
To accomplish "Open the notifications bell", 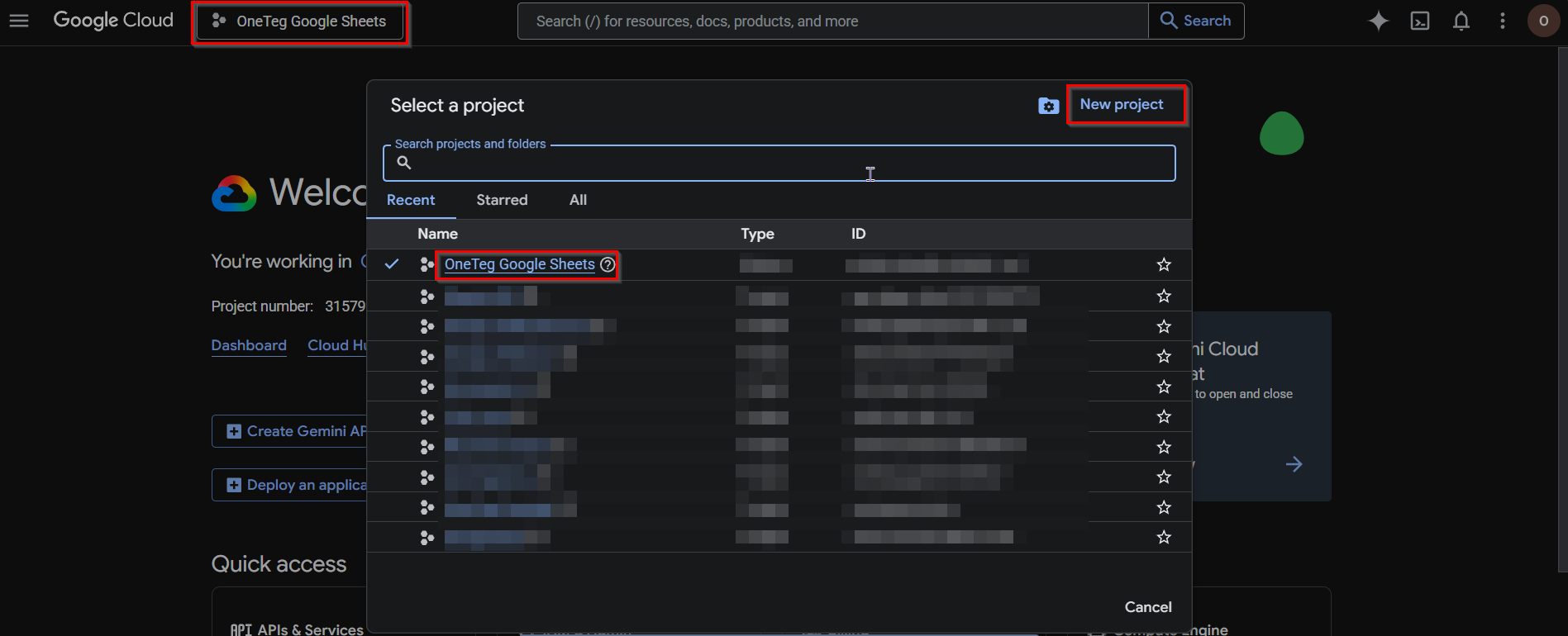I will click(x=1461, y=21).
